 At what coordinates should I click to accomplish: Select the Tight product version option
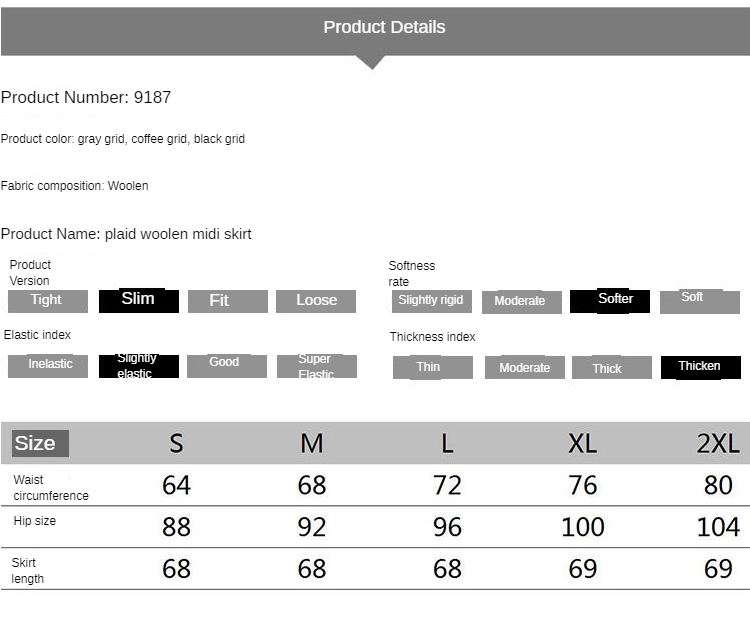pyautogui.click(x=48, y=301)
